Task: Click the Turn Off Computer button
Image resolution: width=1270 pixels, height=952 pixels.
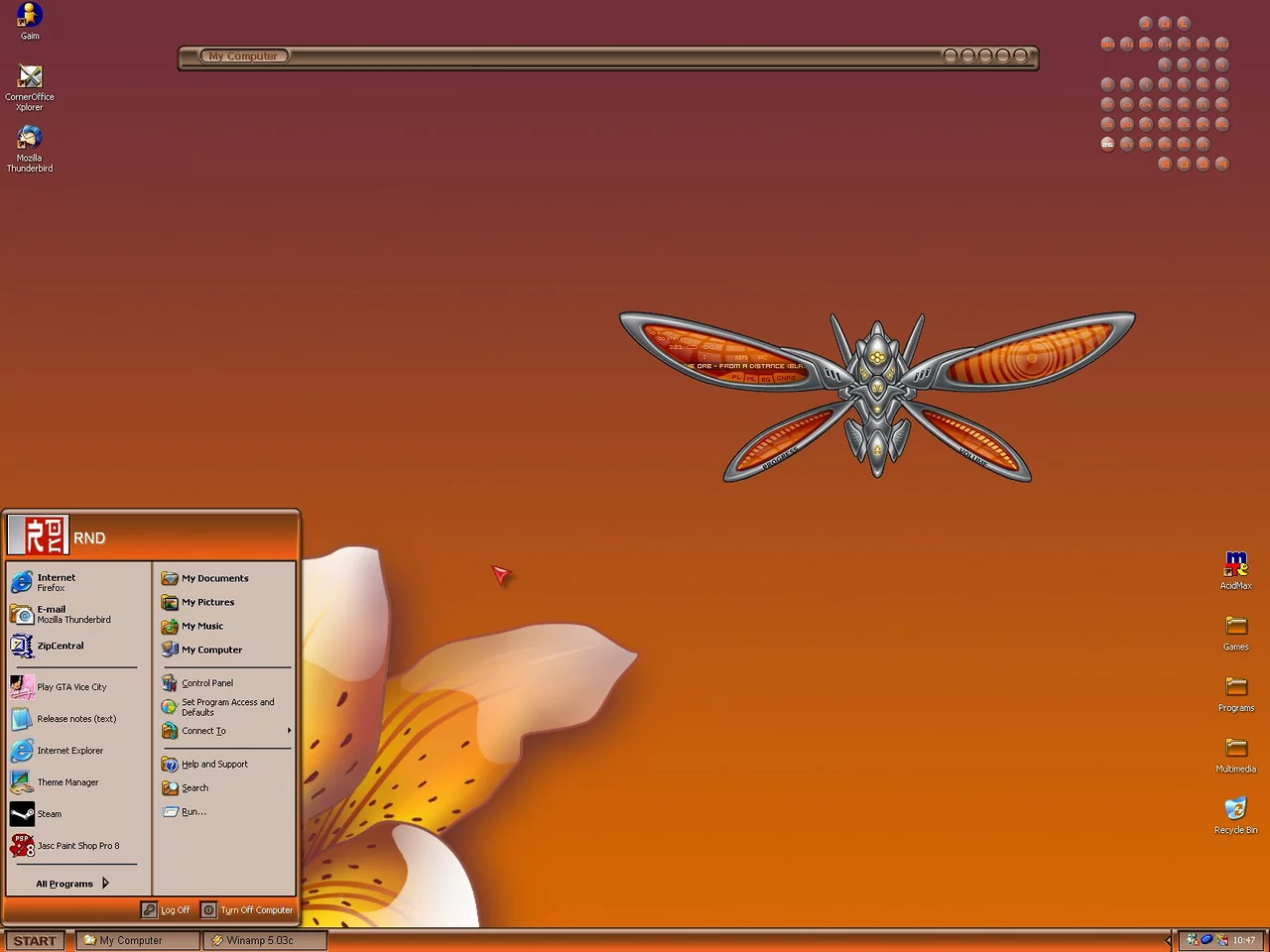Action: click(x=247, y=909)
